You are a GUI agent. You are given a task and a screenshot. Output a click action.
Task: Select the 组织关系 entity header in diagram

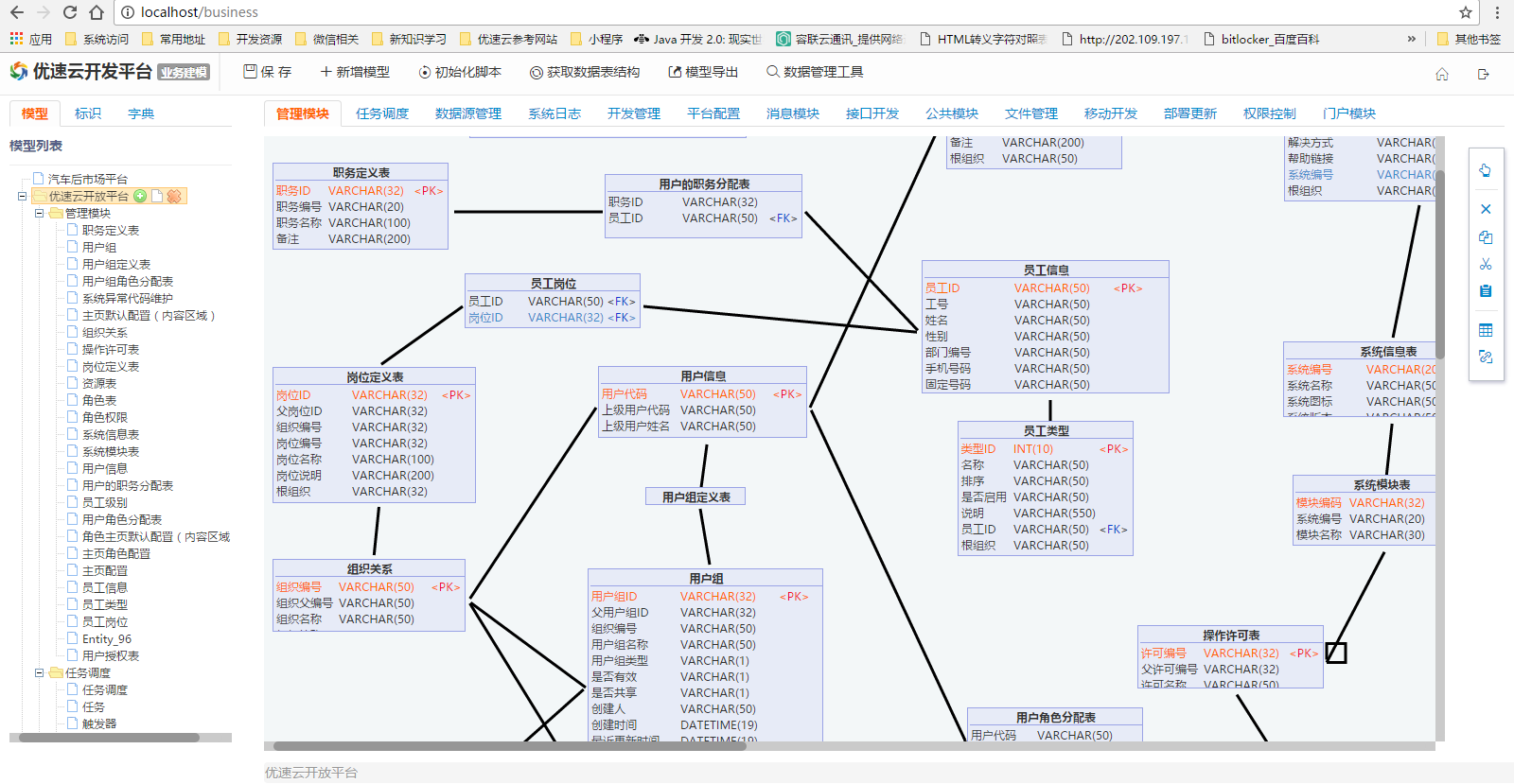click(x=369, y=568)
